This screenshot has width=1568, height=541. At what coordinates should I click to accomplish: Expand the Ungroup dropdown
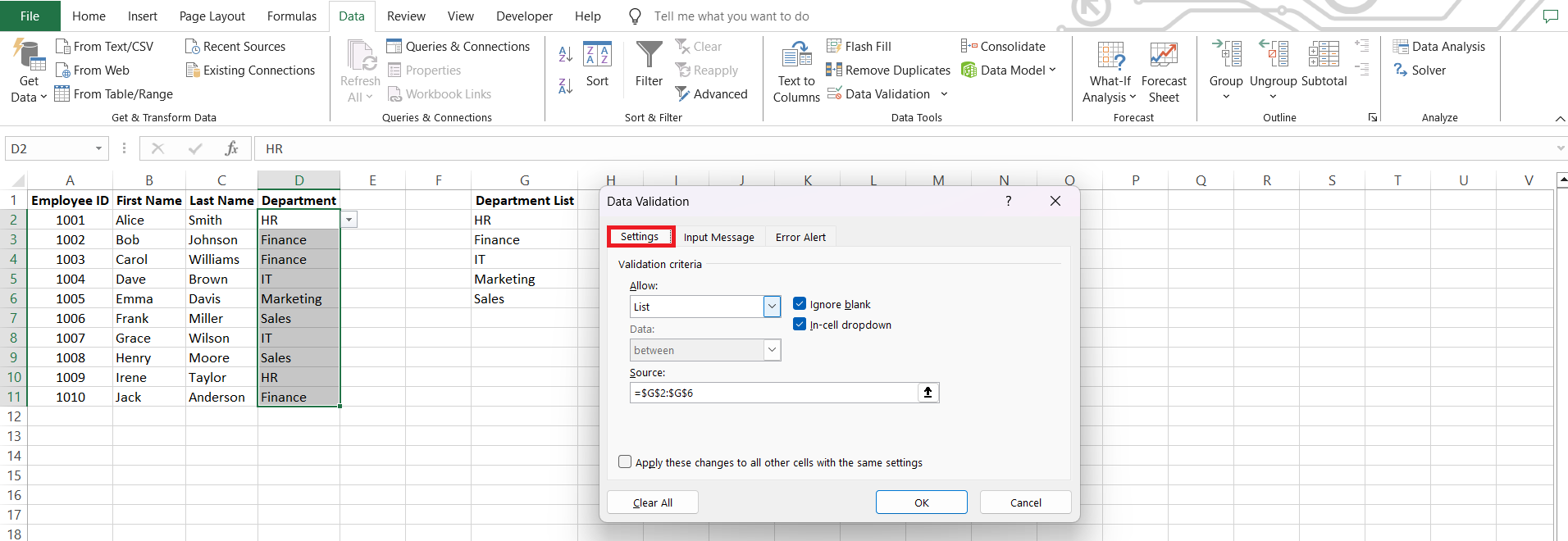(x=1274, y=97)
